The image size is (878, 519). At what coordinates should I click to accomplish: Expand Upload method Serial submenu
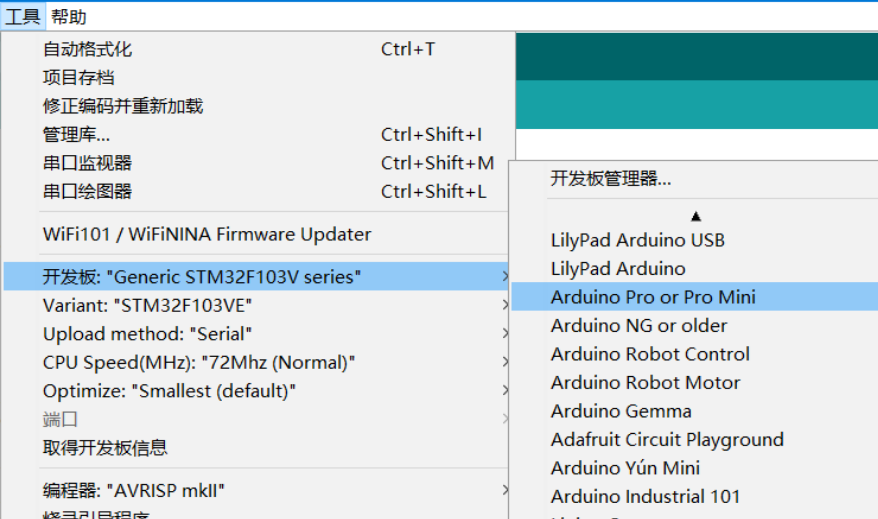click(x=256, y=334)
